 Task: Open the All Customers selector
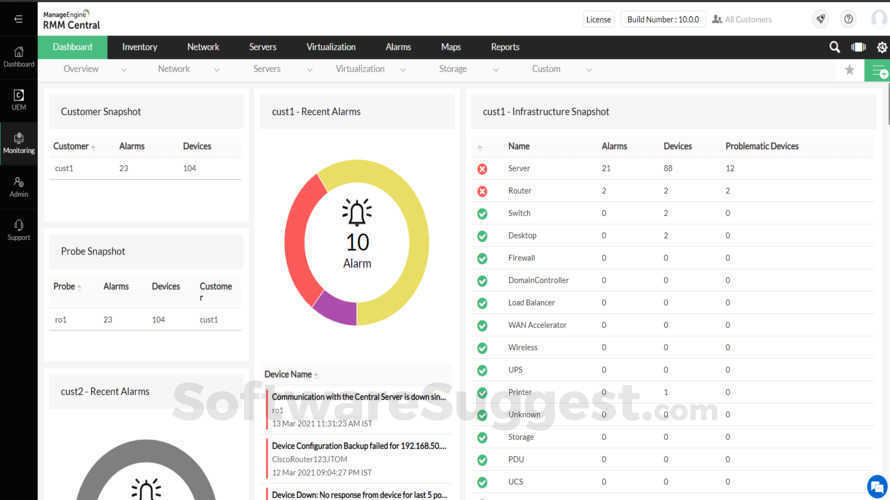coord(742,19)
